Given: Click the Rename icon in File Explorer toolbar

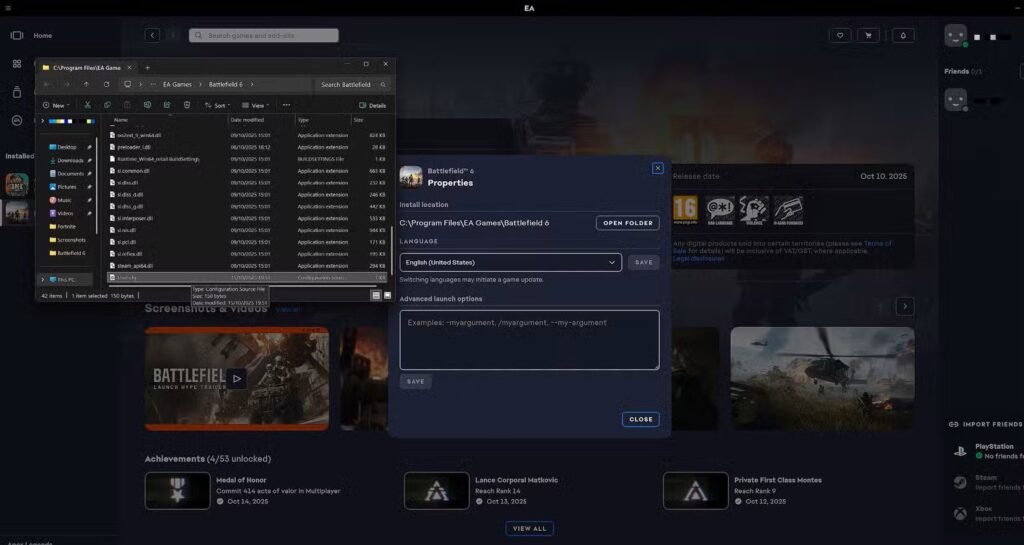Looking at the screenshot, I should [x=147, y=105].
